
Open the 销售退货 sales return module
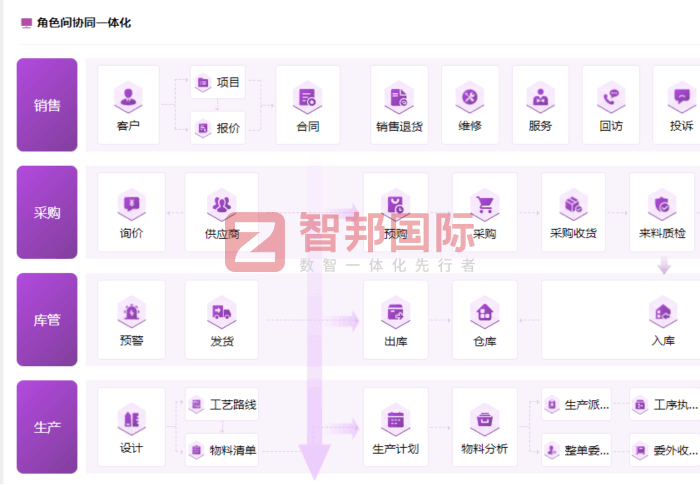(x=399, y=105)
